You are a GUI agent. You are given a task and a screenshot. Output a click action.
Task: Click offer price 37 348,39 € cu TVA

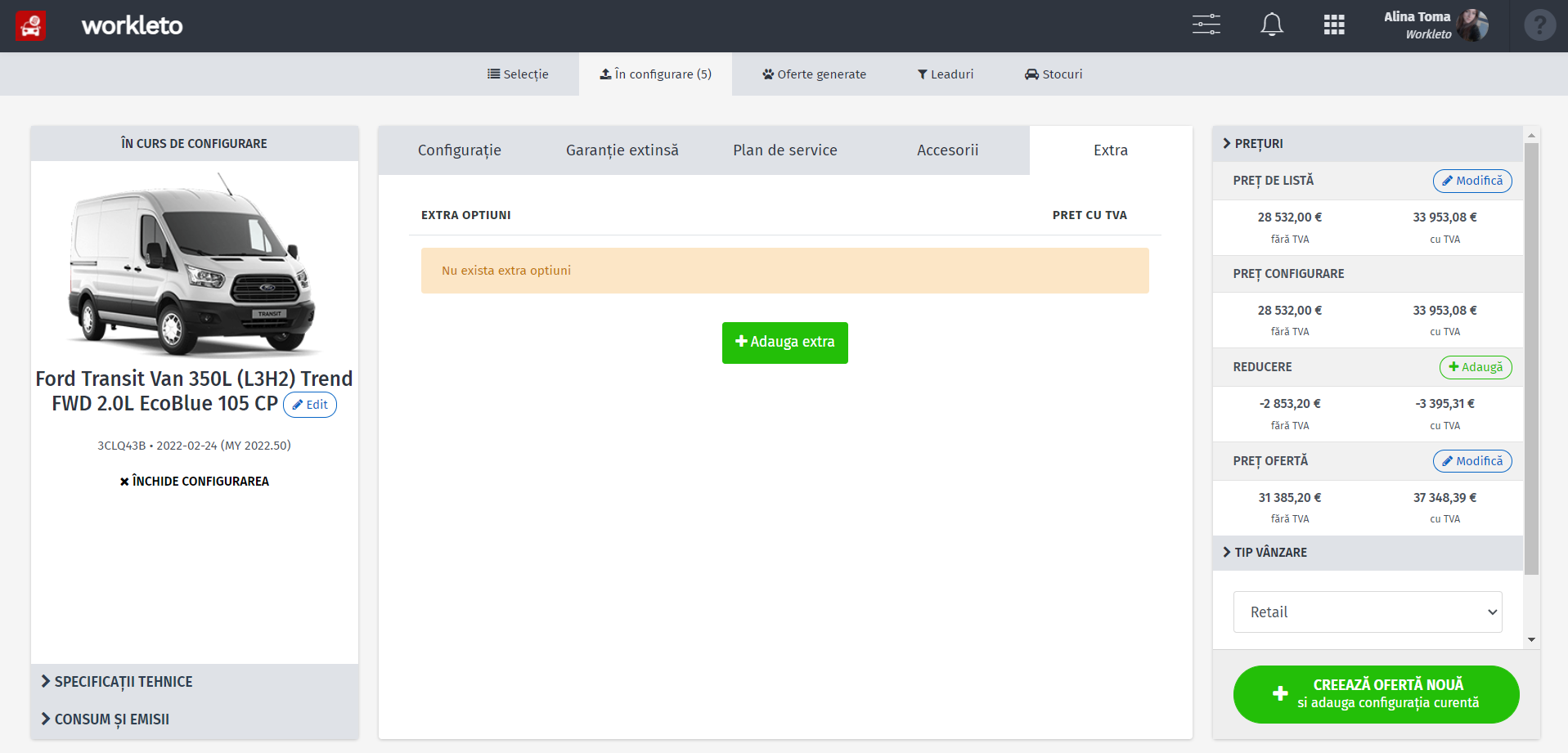pyautogui.click(x=1445, y=498)
